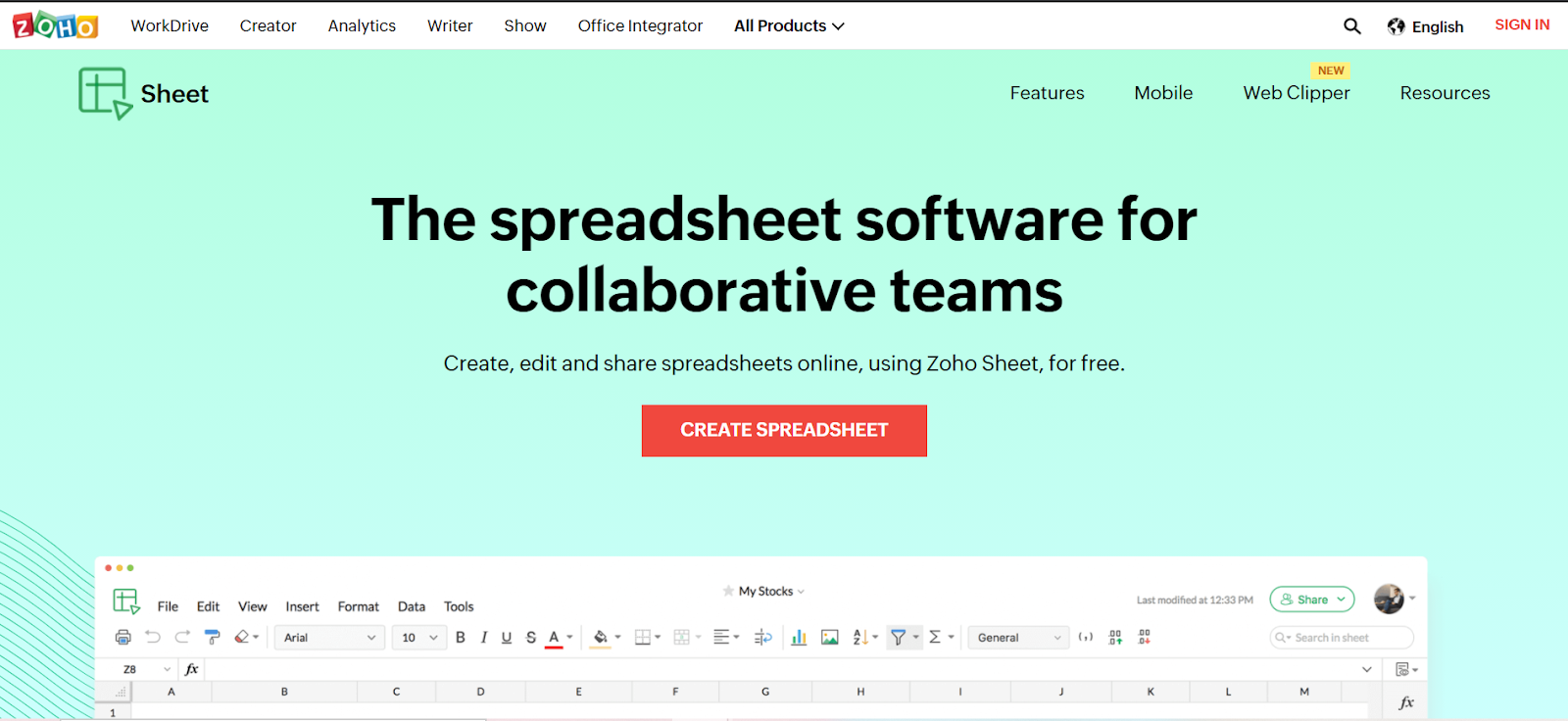Click the redo arrow
1568x721 pixels.
click(182, 637)
